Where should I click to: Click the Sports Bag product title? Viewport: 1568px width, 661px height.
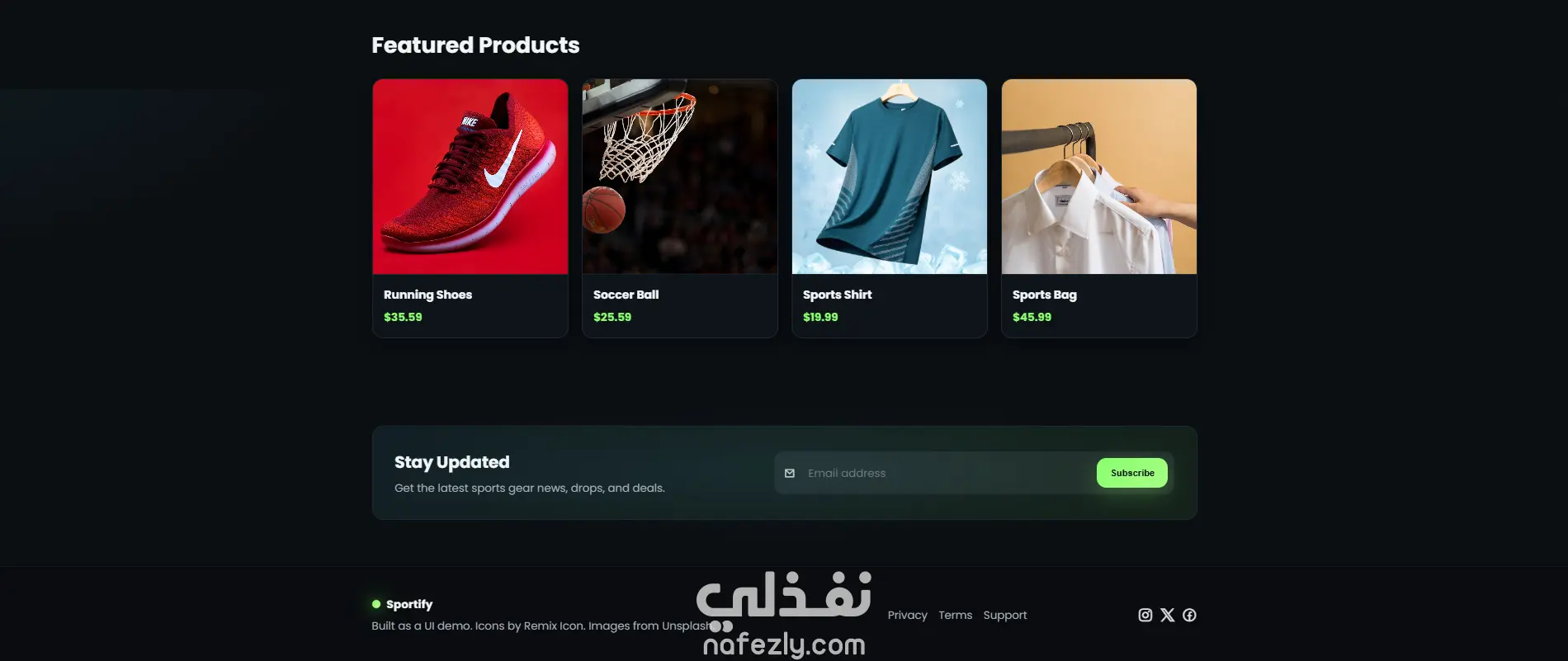pyautogui.click(x=1044, y=295)
